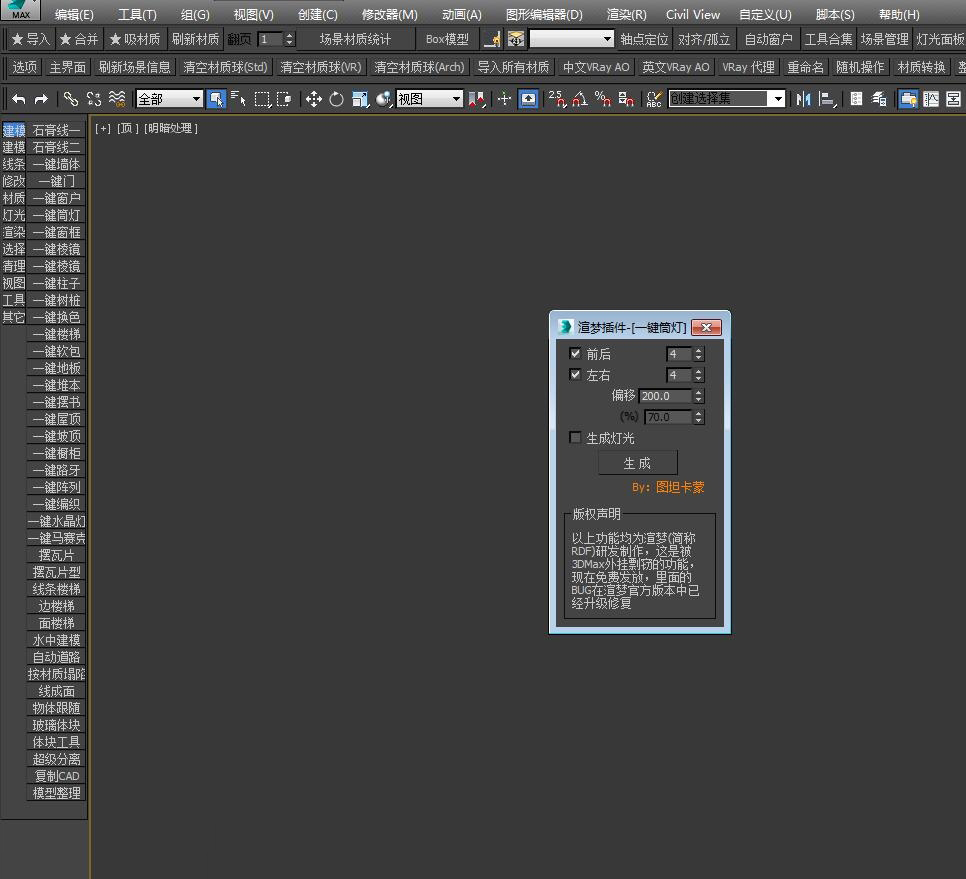
Task: Click the 场景材质统计 button
Action: (355, 39)
